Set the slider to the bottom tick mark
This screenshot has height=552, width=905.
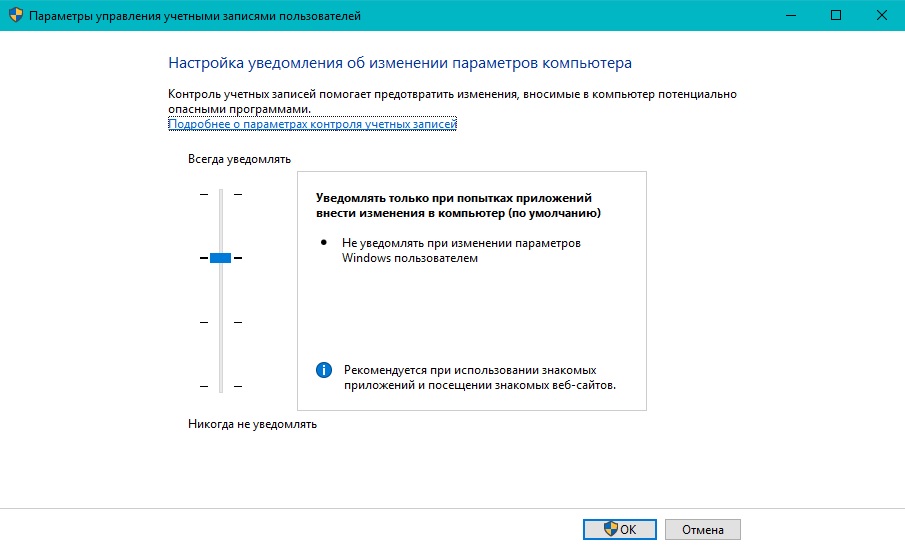point(221,386)
